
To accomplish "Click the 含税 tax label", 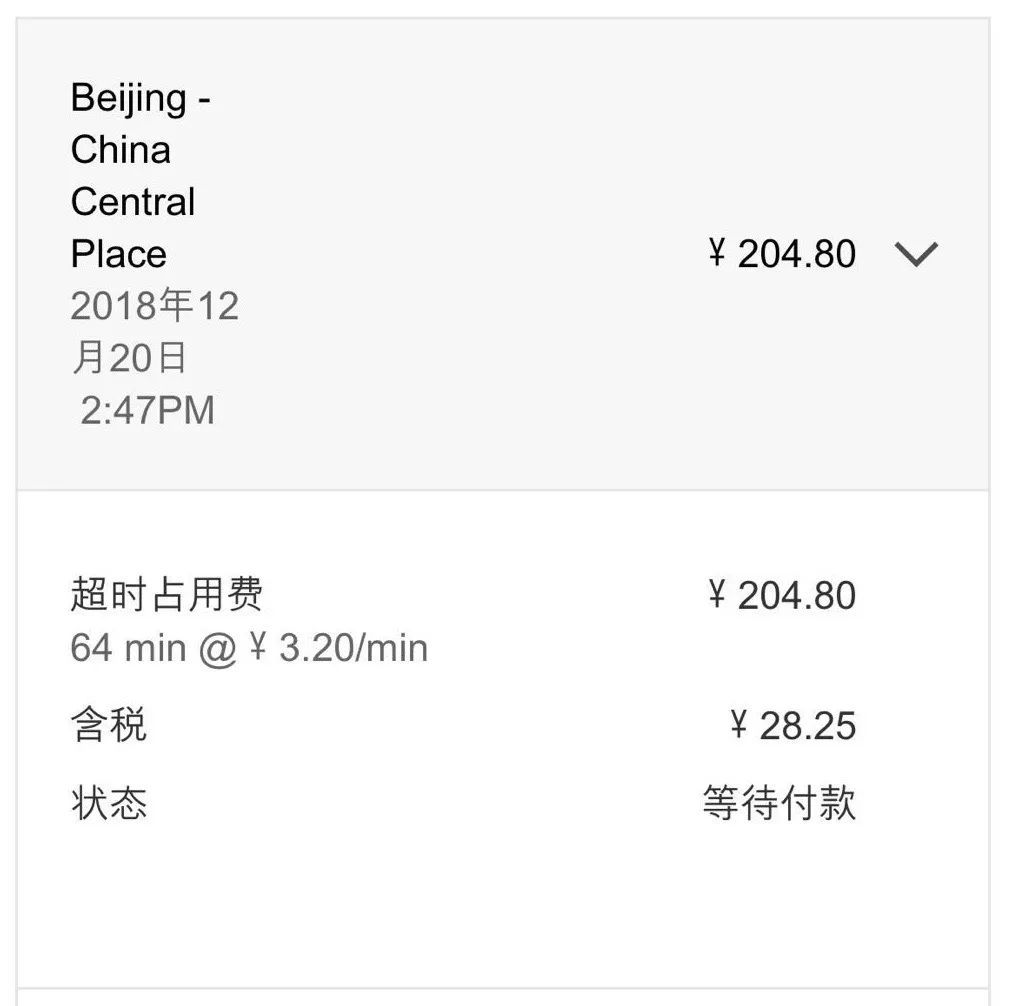I will click(x=109, y=725).
